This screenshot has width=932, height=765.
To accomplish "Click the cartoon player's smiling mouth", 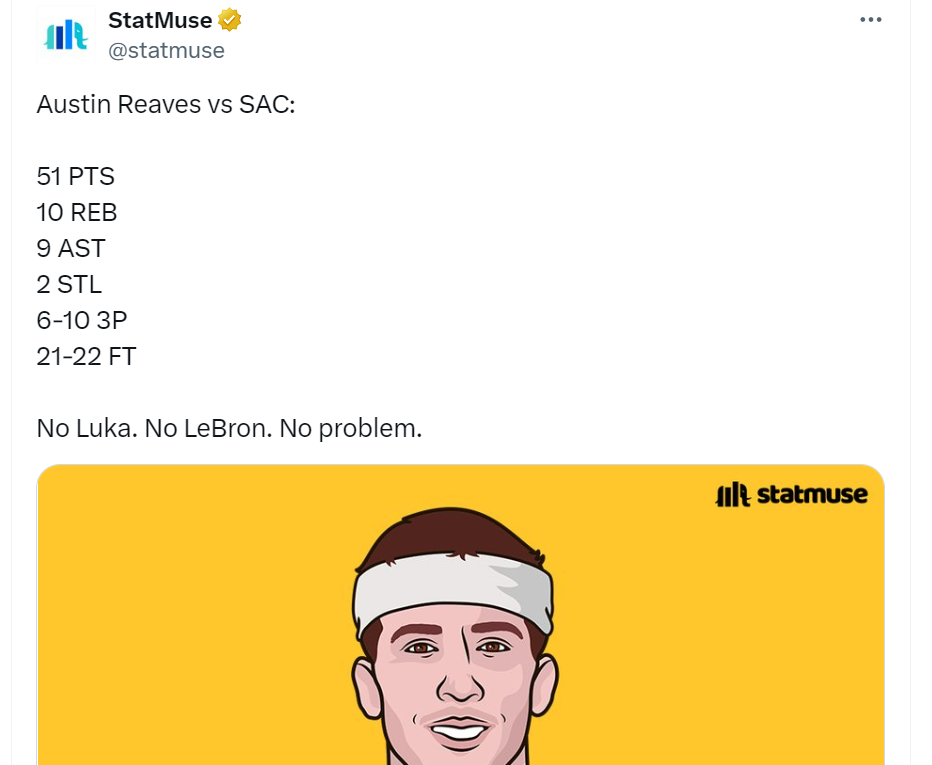I will click(460, 730).
